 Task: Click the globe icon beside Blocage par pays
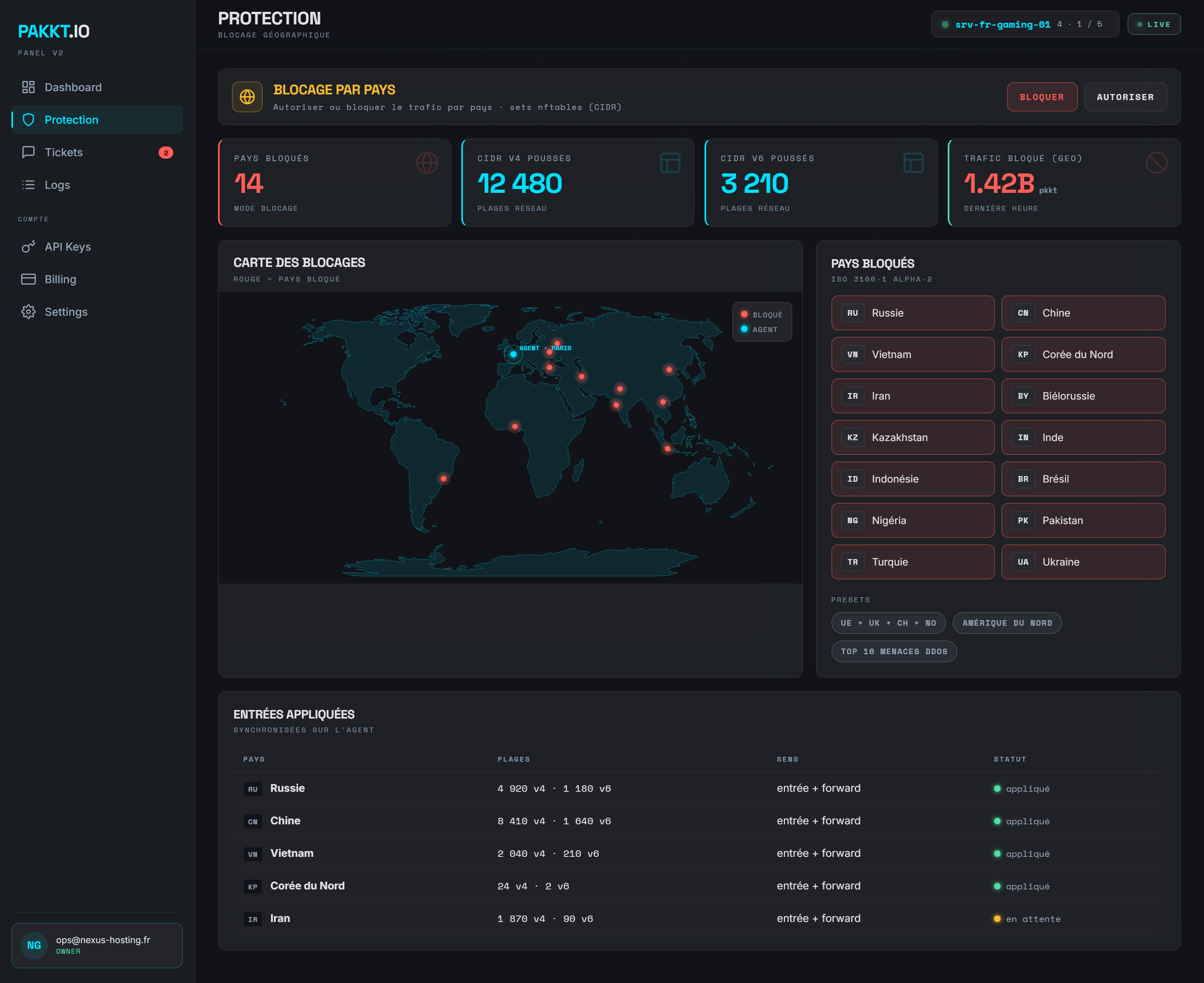tap(247, 97)
